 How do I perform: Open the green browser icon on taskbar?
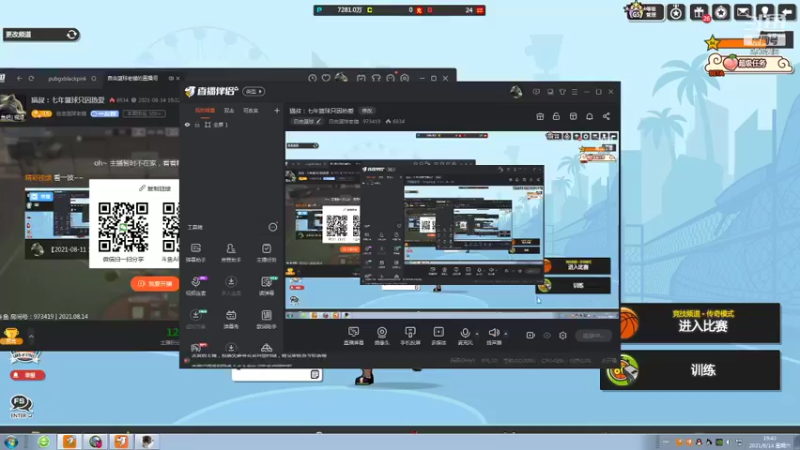44,441
